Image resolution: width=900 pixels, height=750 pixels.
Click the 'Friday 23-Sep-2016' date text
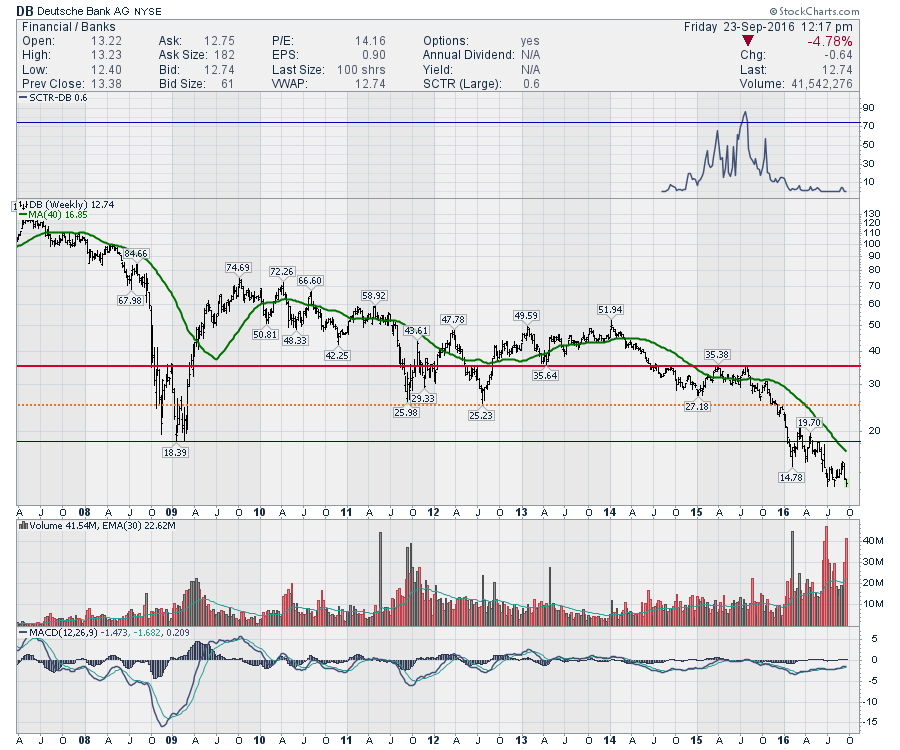[x=739, y=27]
